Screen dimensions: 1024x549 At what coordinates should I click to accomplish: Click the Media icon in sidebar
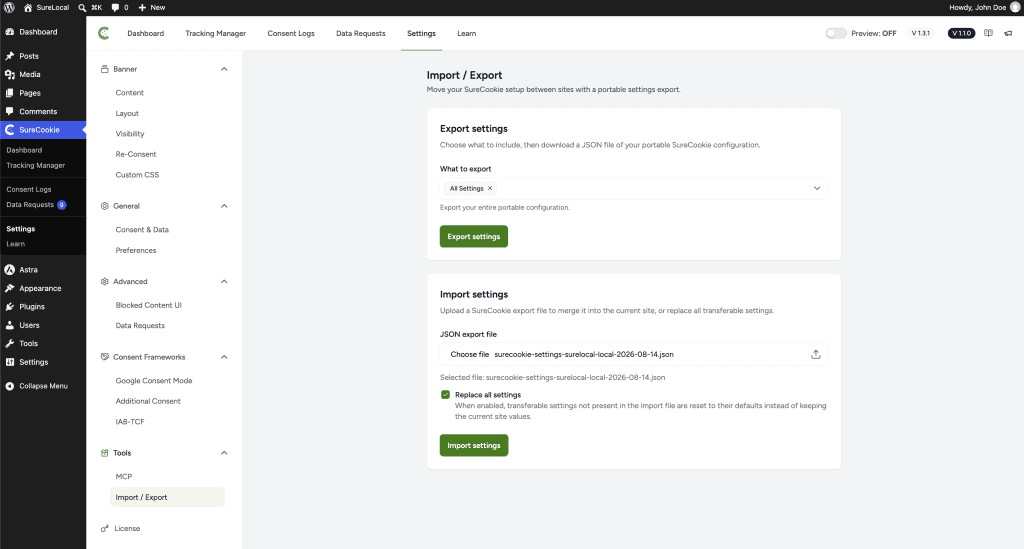click(x=10, y=74)
